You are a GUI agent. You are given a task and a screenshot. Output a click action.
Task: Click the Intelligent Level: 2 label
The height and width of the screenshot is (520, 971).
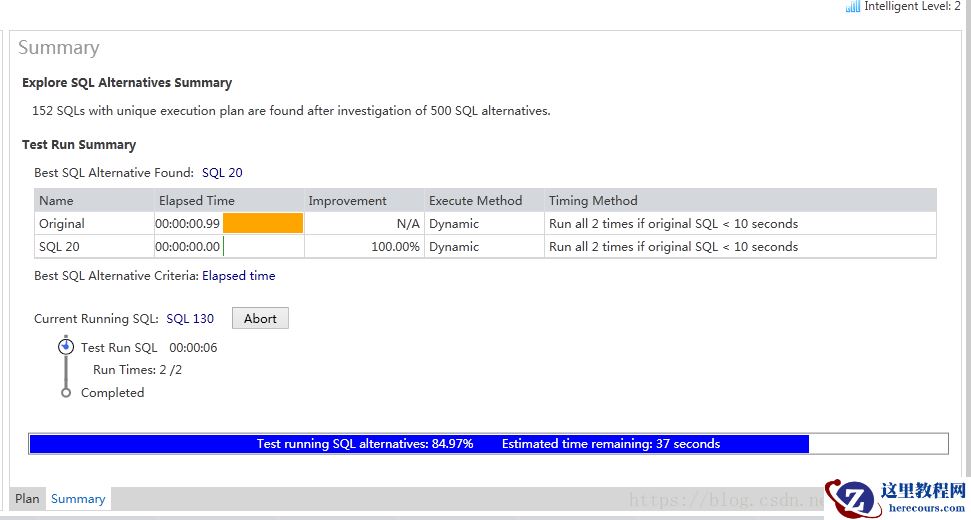(912, 6)
